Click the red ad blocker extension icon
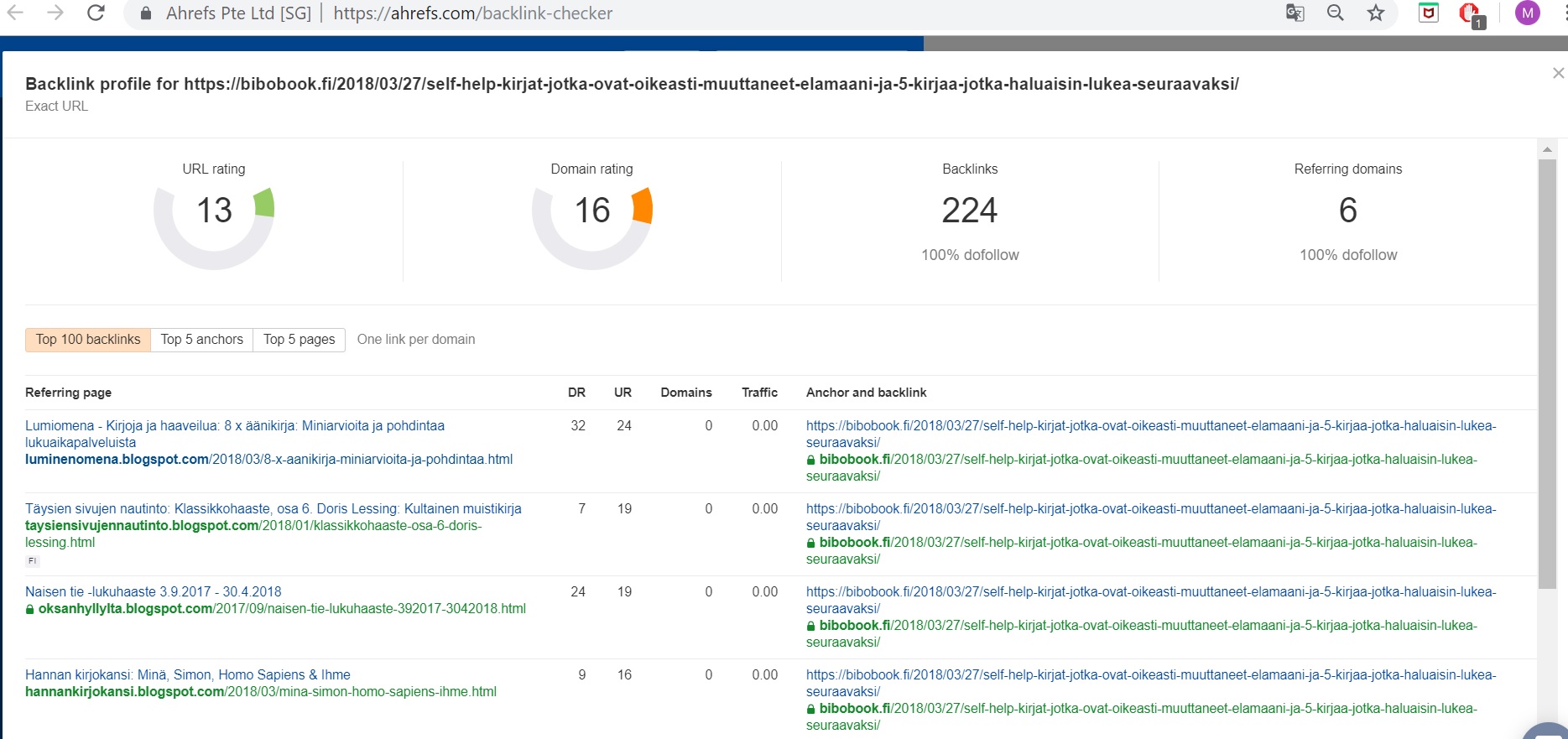Viewport: 1568px width, 739px height. 1470,13
